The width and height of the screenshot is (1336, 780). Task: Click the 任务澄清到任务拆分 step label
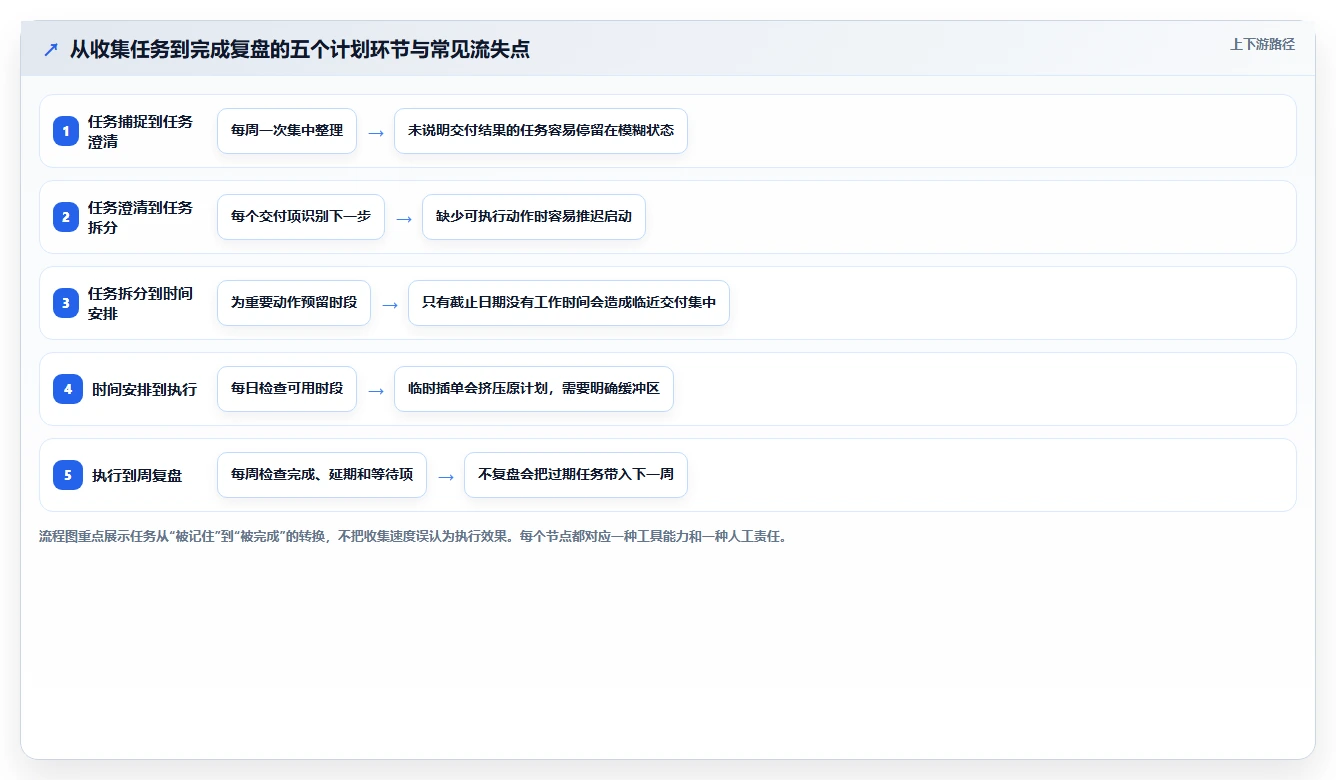140,217
